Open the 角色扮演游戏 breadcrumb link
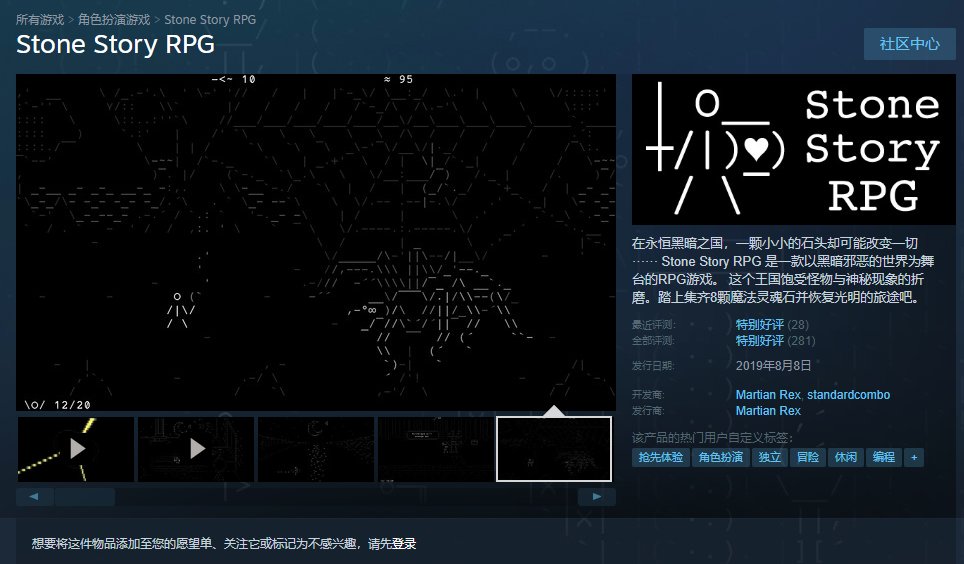This screenshot has width=964, height=564. point(114,20)
